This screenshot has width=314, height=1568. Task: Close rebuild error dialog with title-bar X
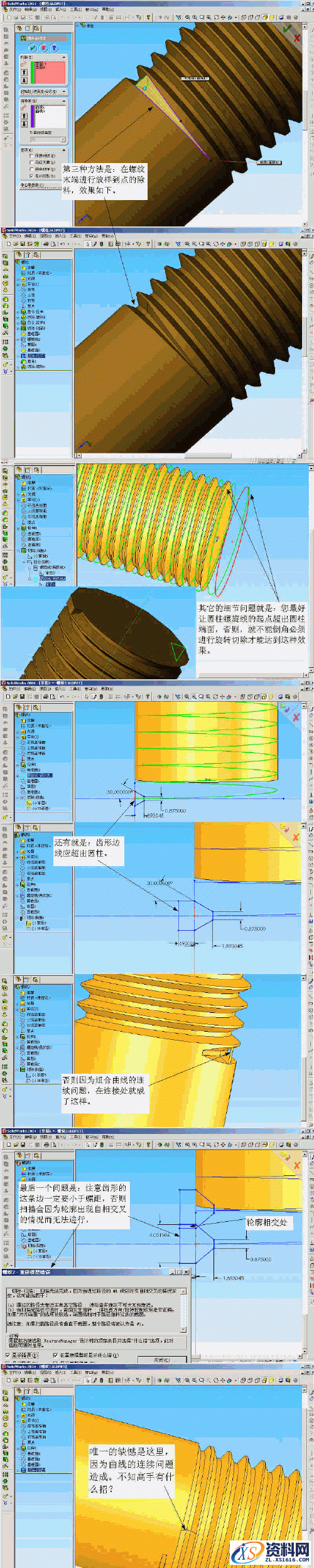point(186,1271)
